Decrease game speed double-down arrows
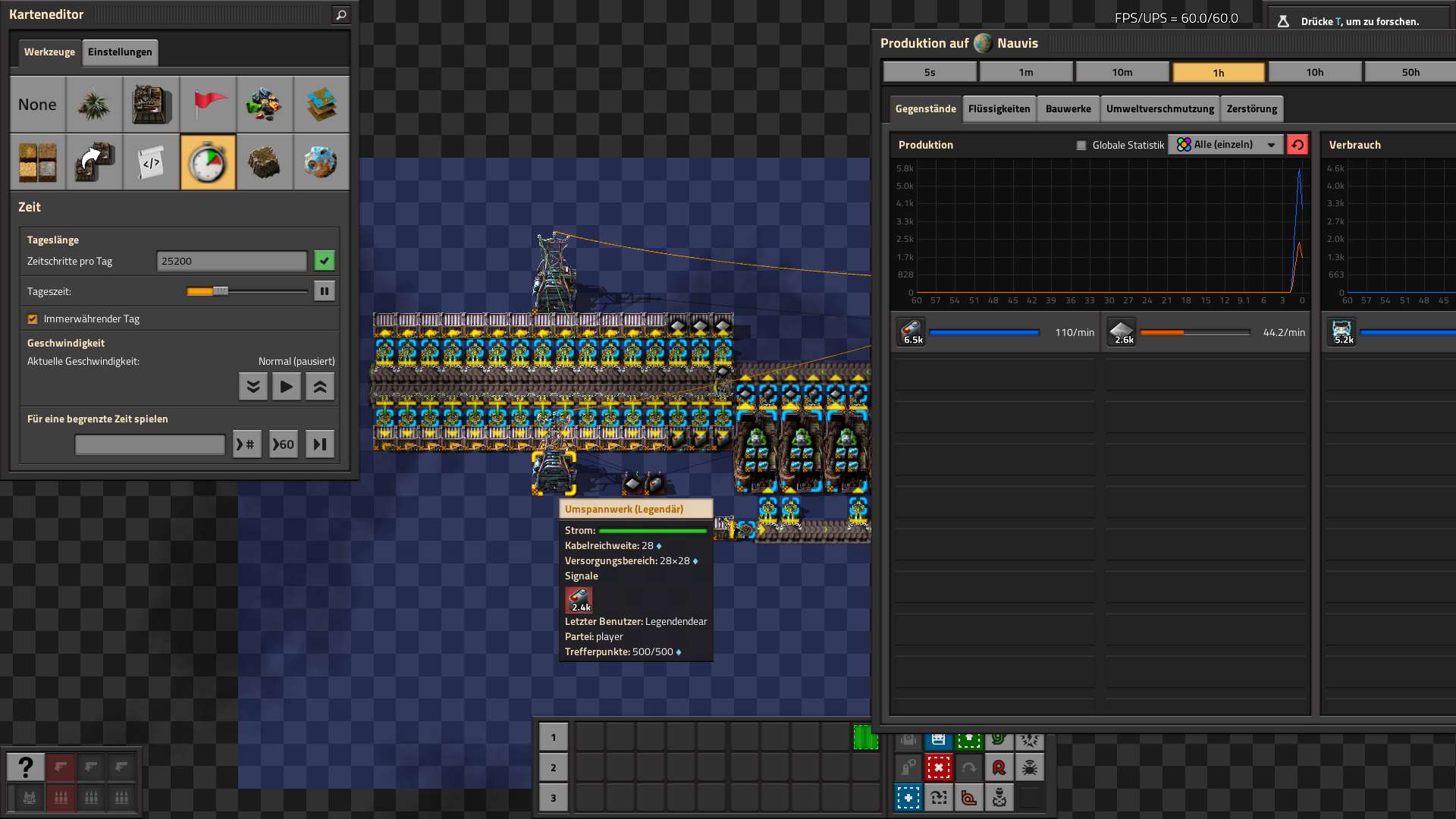The height and width of the screenshot is (819, 1456). [x=253, y=387]
